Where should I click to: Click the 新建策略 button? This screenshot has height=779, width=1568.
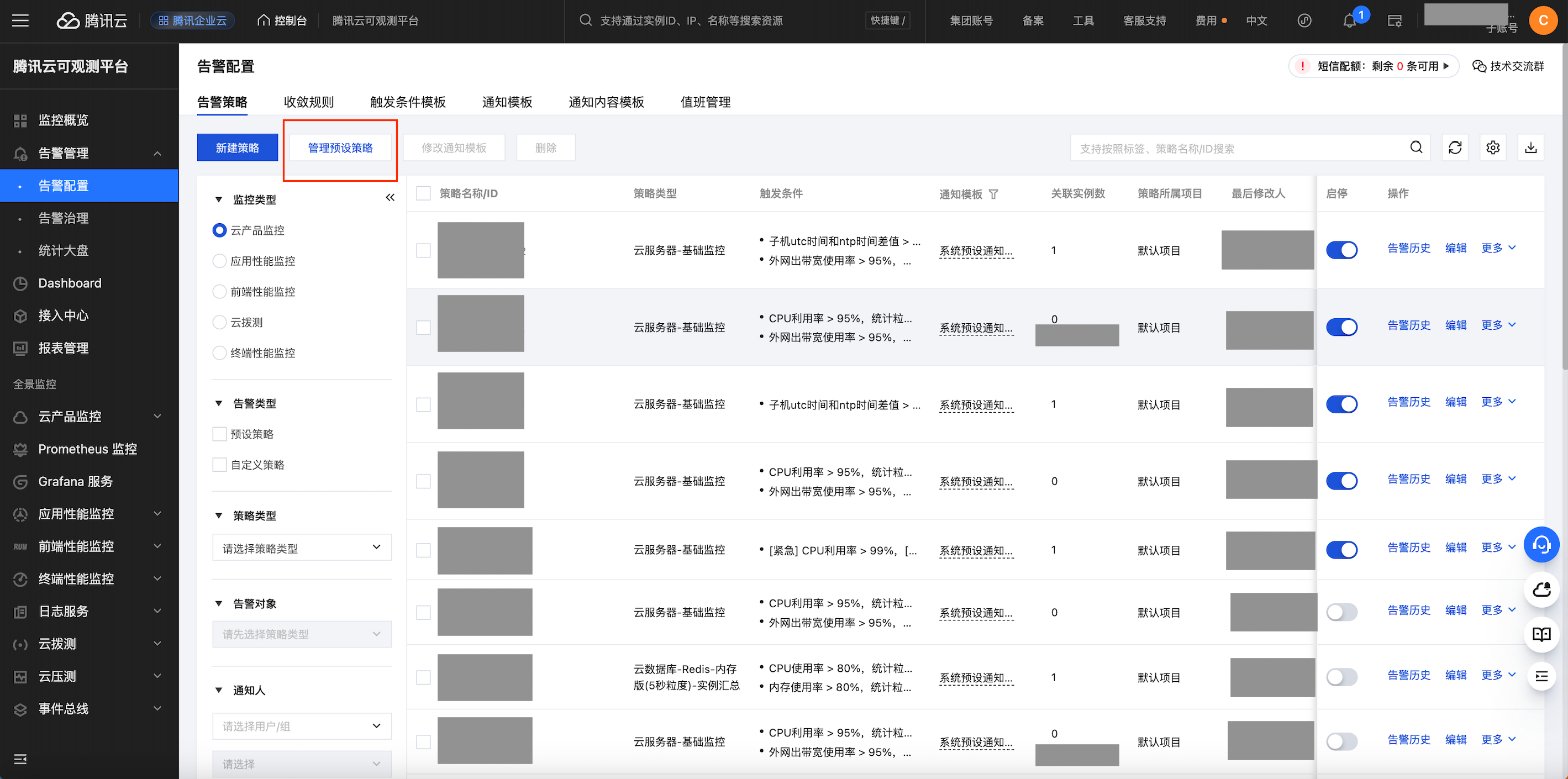pyautogui.click(x=238, y=148)
